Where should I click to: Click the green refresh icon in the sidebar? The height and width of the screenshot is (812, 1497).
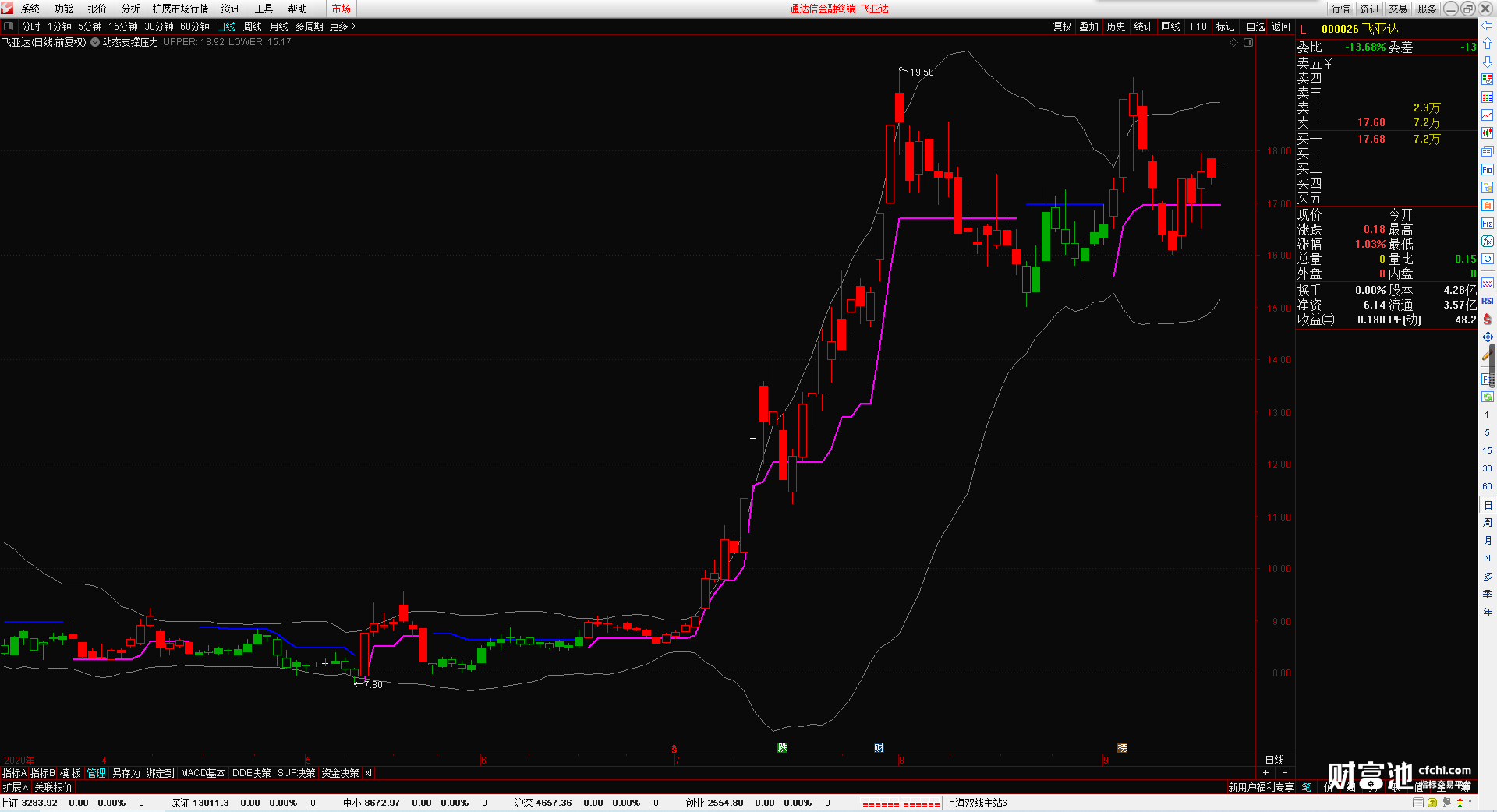tap(1488, 397)
